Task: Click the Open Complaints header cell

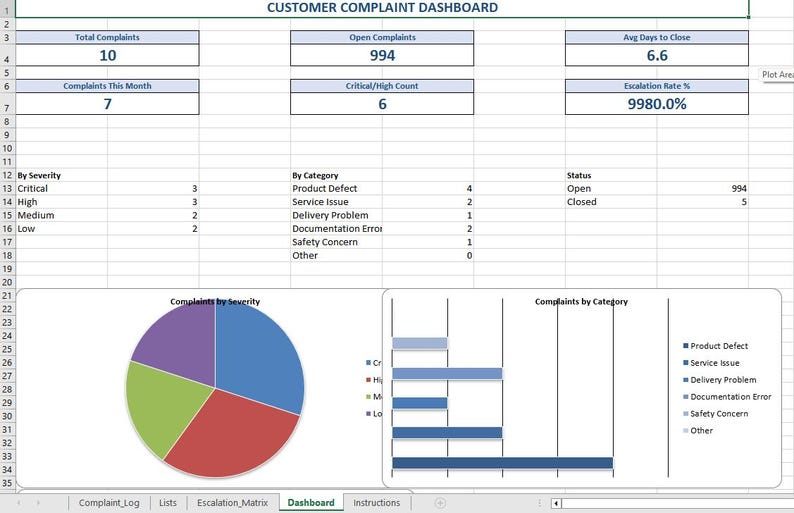Action: (382, 37)
